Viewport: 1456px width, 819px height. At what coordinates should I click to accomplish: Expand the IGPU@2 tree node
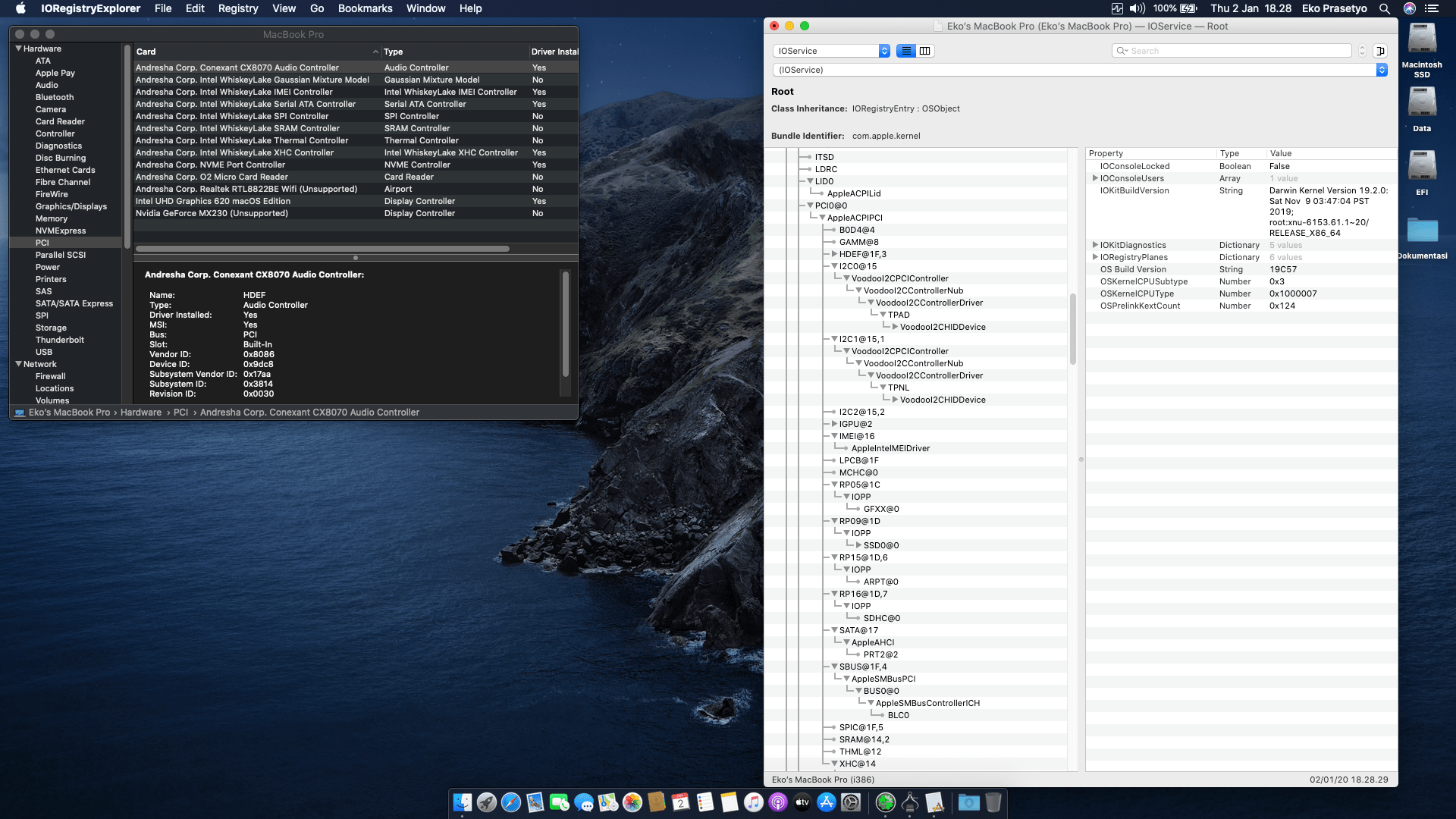(x=834, y=424)
